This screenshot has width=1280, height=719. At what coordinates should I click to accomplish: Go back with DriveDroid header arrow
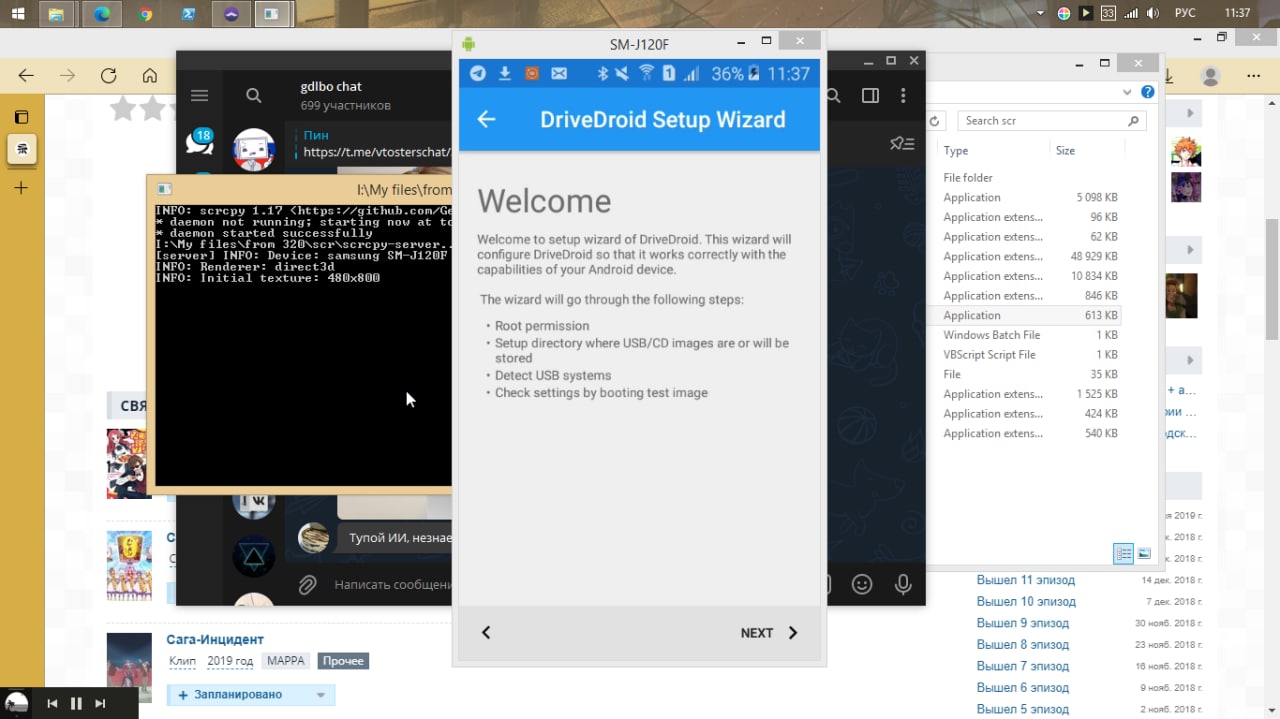pos(486,120)
